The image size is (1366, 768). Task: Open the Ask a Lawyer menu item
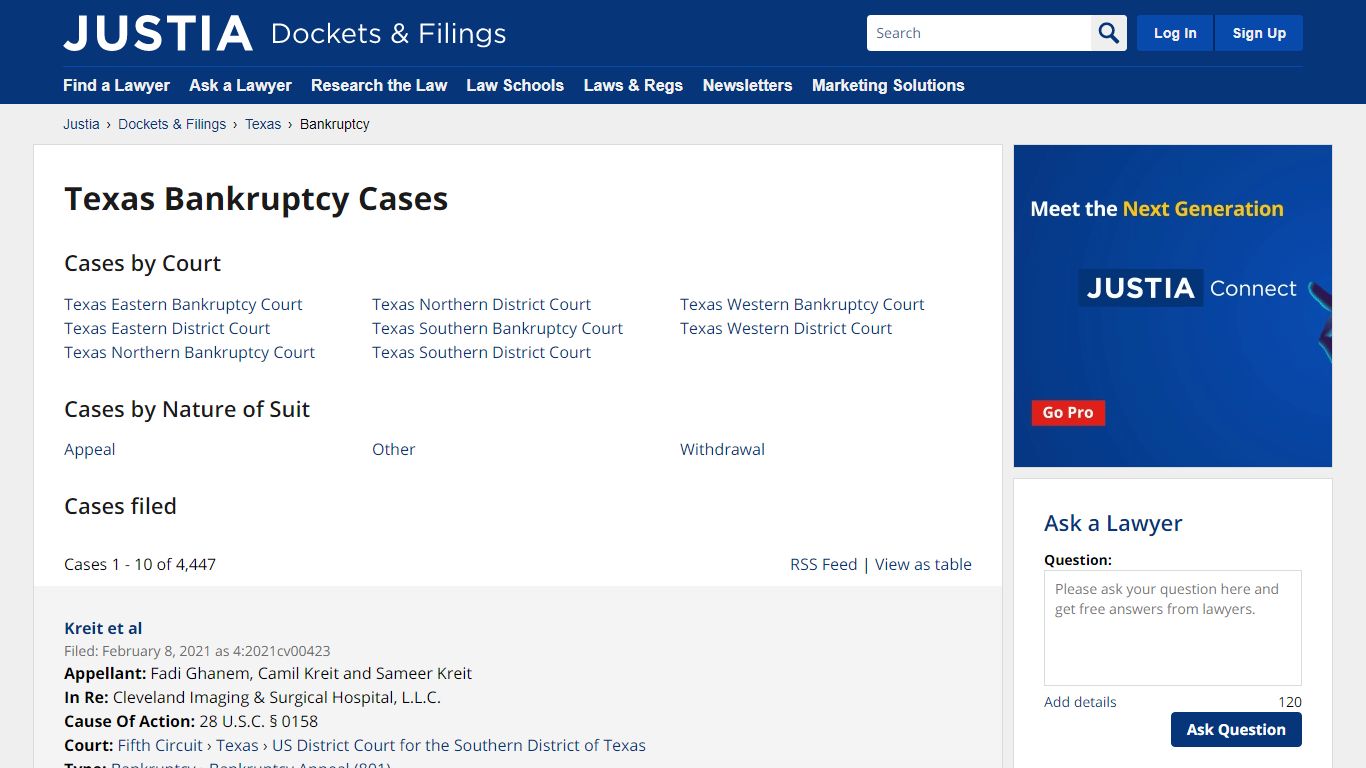(x=240, y=85)
